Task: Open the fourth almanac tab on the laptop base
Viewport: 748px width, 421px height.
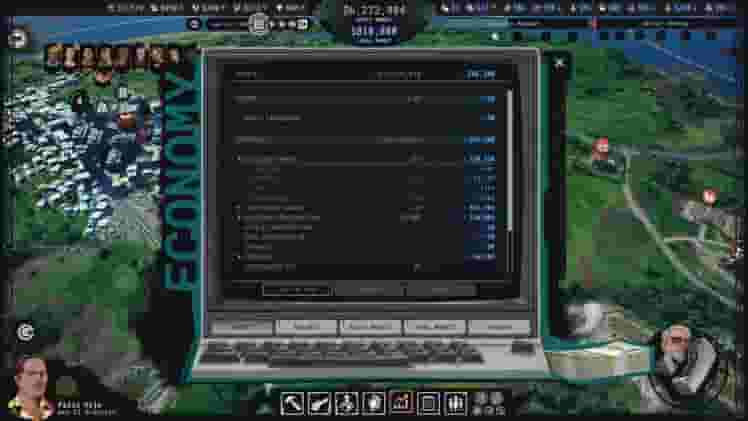Action: coord(435,327)
